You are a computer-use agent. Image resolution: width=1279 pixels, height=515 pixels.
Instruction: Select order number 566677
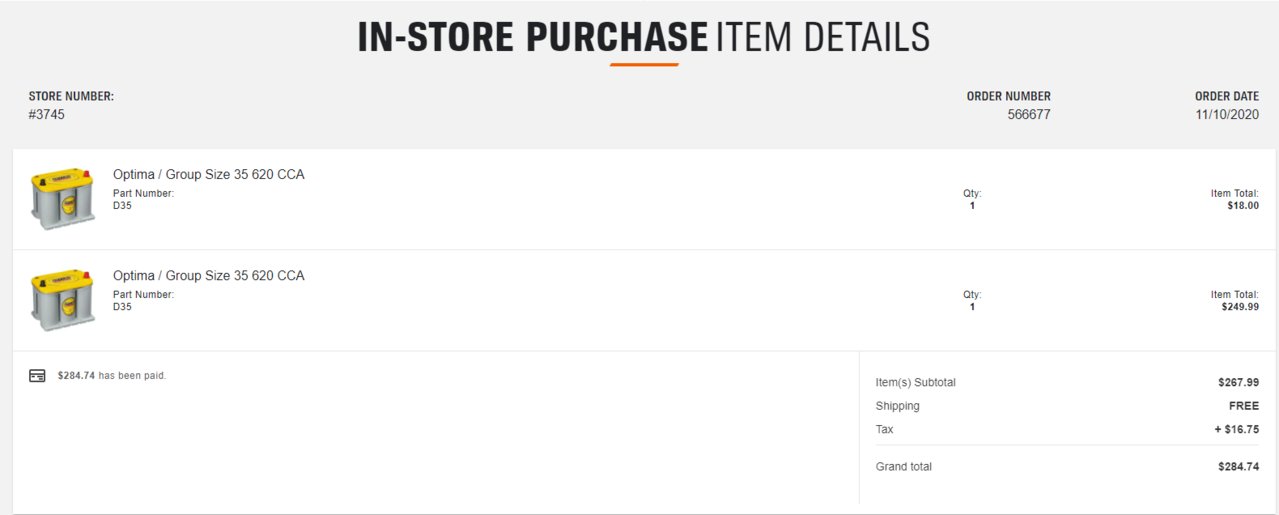pos(1029,115)
